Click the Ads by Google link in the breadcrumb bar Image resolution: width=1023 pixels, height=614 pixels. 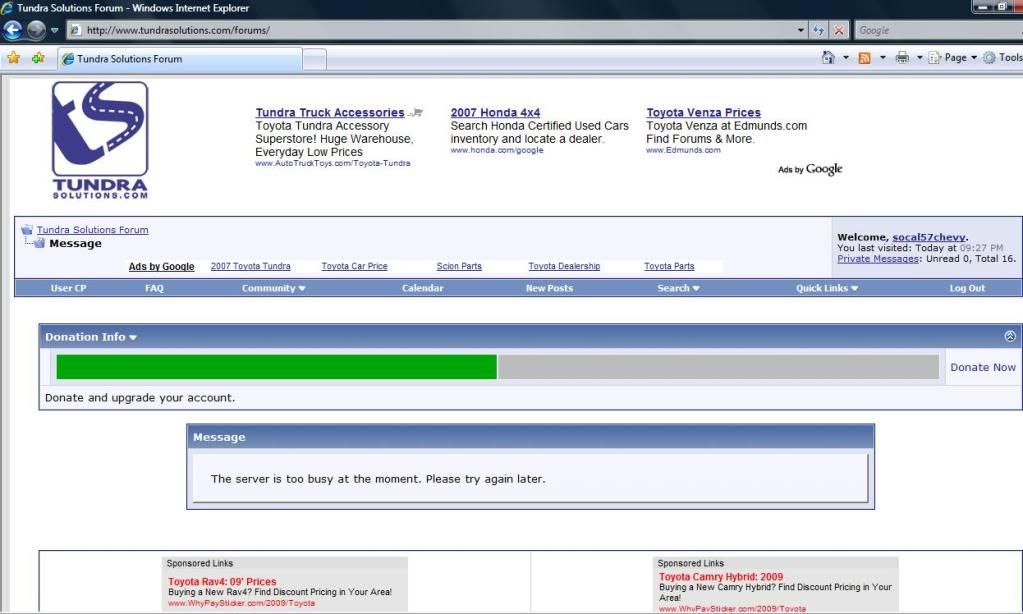tap(161, 266)
